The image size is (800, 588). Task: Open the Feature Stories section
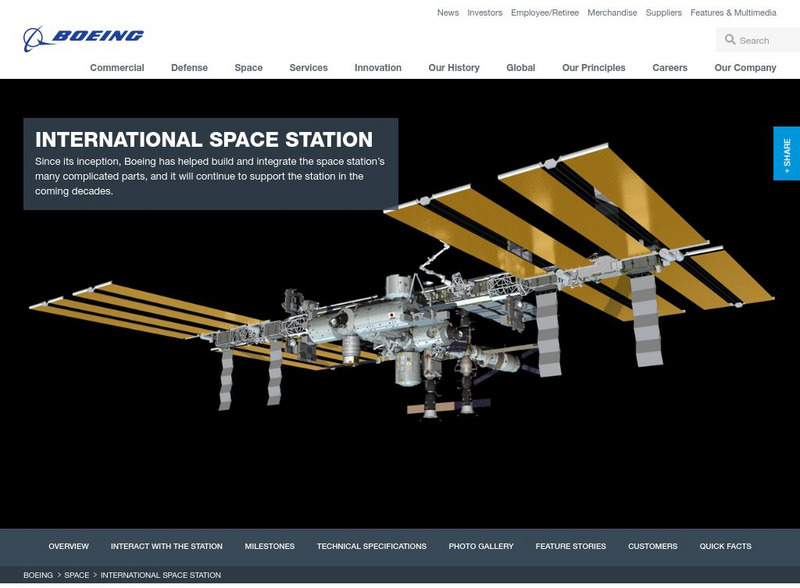click(570, 546)
